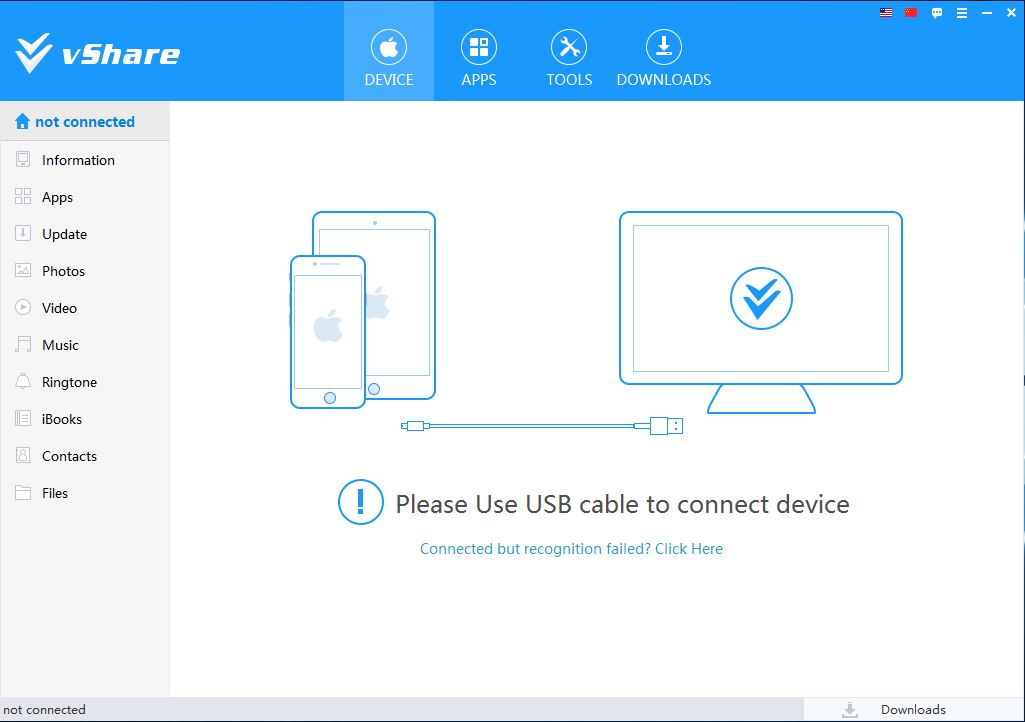The width and height of the screenshot is (1025, 722).
Task: Click the iBooks sidebar icon
Action: click(x=23, y=419)
